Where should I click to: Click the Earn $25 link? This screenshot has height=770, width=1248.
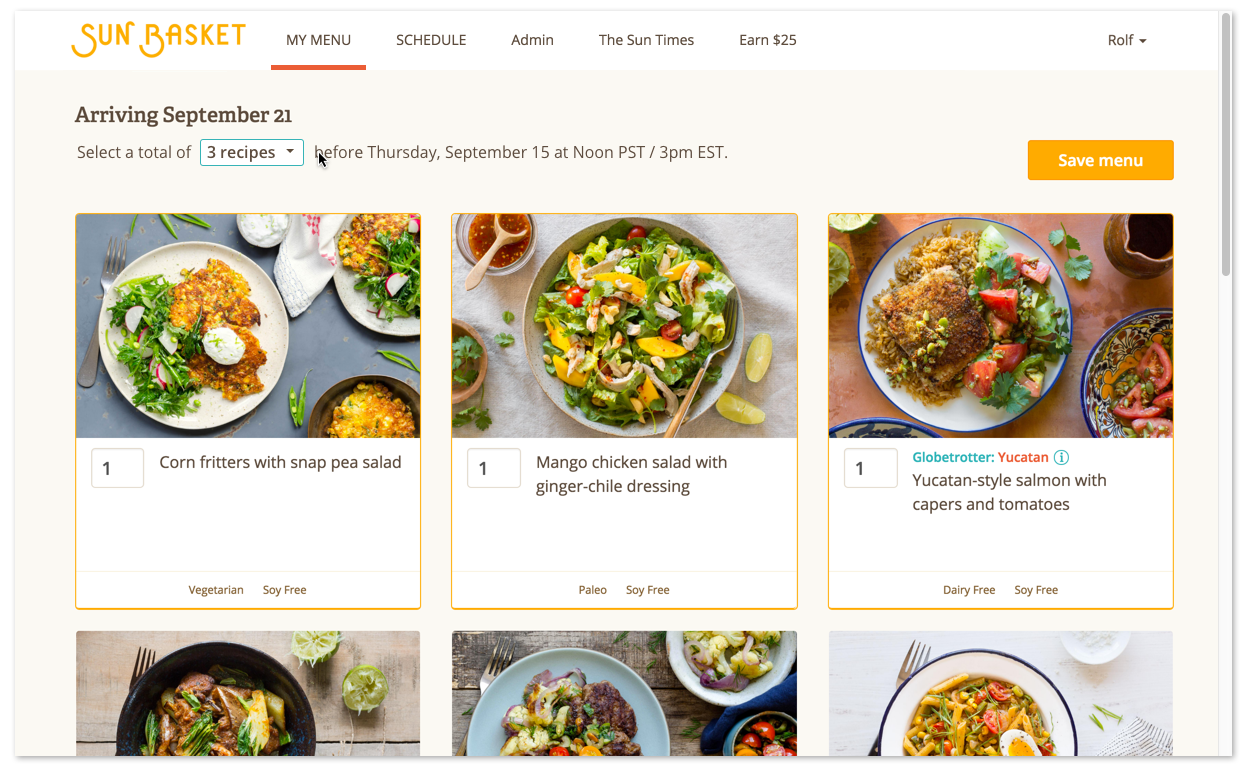pos(768,40)
